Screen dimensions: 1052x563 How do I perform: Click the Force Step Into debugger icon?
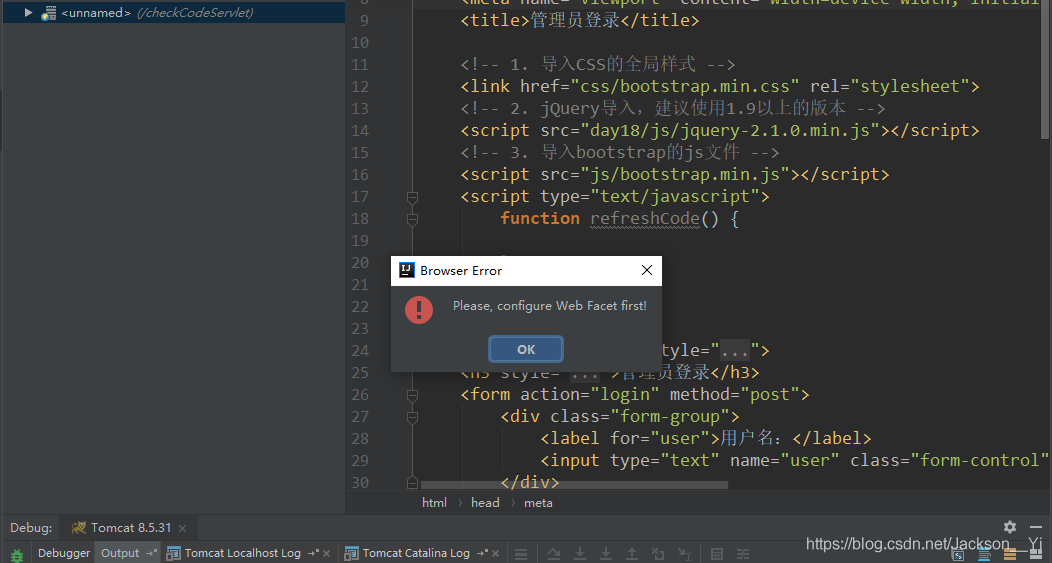pyautogui.click(x=605, y=554)
